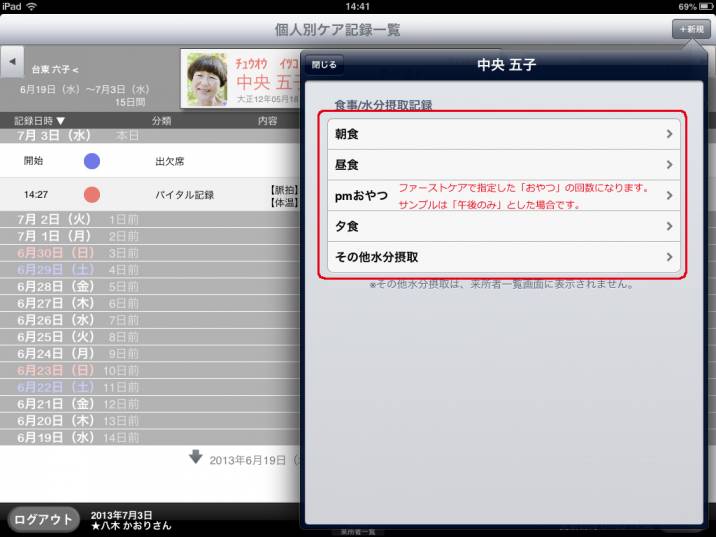Sort by 記録日時 column header
Viewport: 716px width, 537px height.
[40, 121]
